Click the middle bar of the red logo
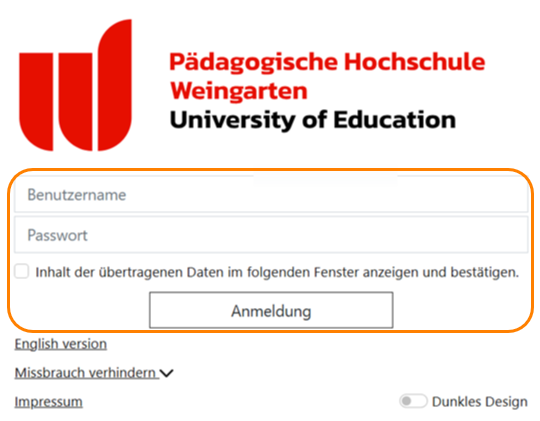Viewport: 540px width, 421px height. (x=75, y=102)
